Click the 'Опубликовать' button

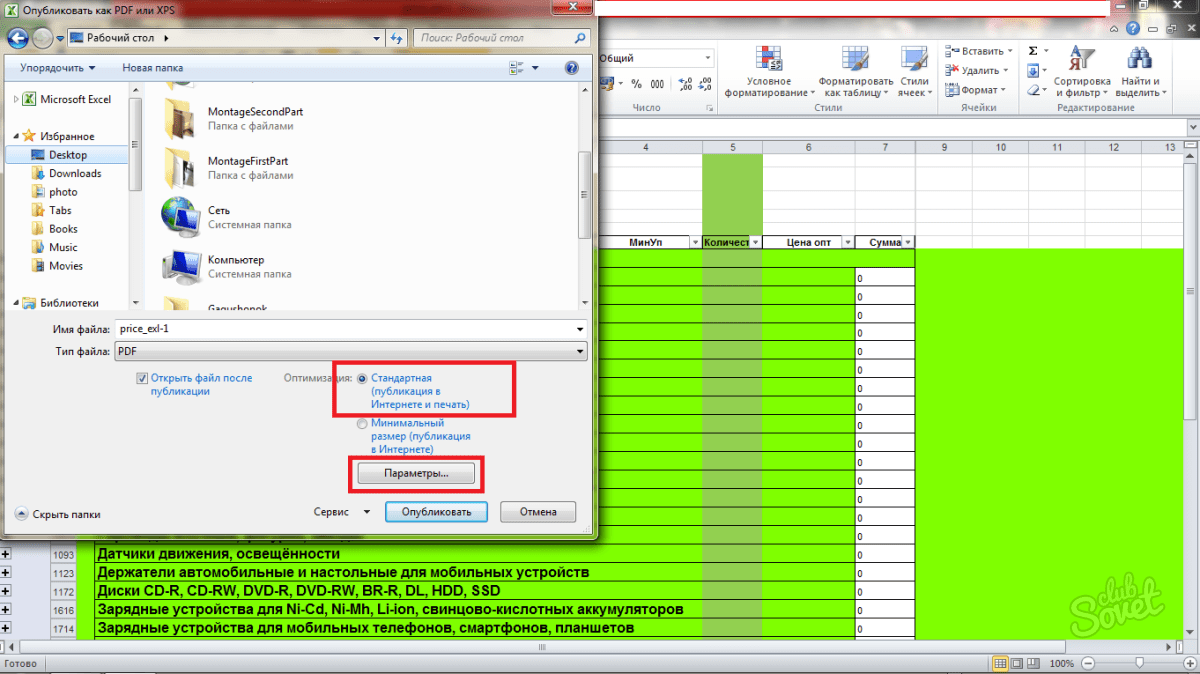(x=436, y=512)
